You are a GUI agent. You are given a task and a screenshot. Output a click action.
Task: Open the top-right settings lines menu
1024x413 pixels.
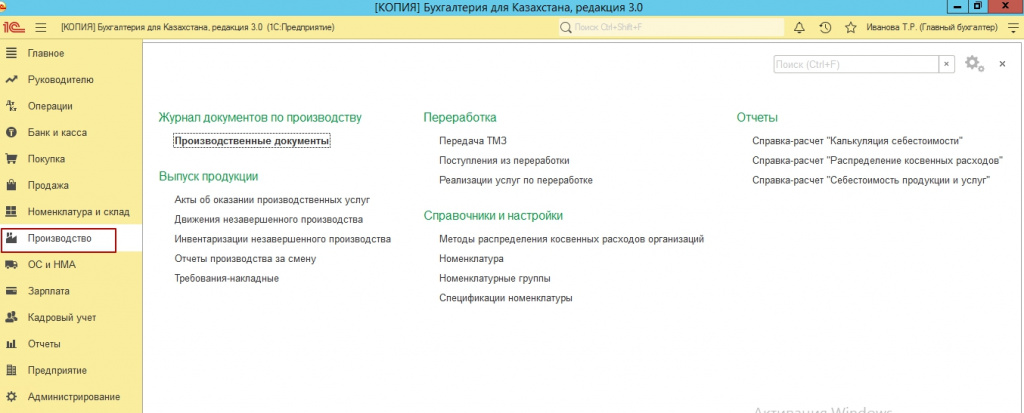point(1013,27)
